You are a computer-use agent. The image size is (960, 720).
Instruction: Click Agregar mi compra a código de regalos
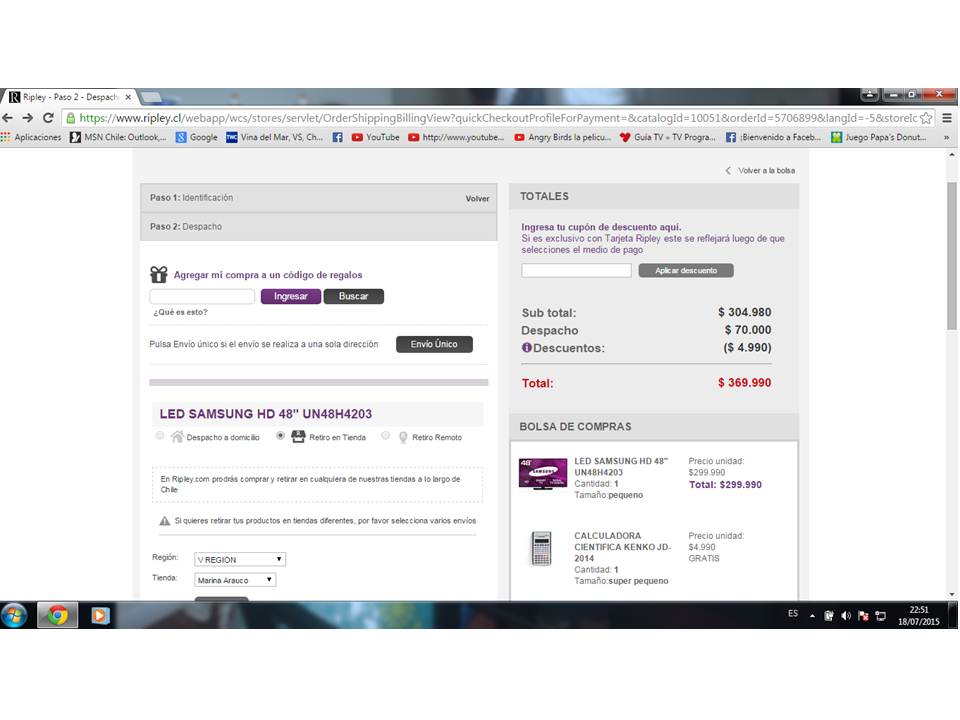pos(268,275)
